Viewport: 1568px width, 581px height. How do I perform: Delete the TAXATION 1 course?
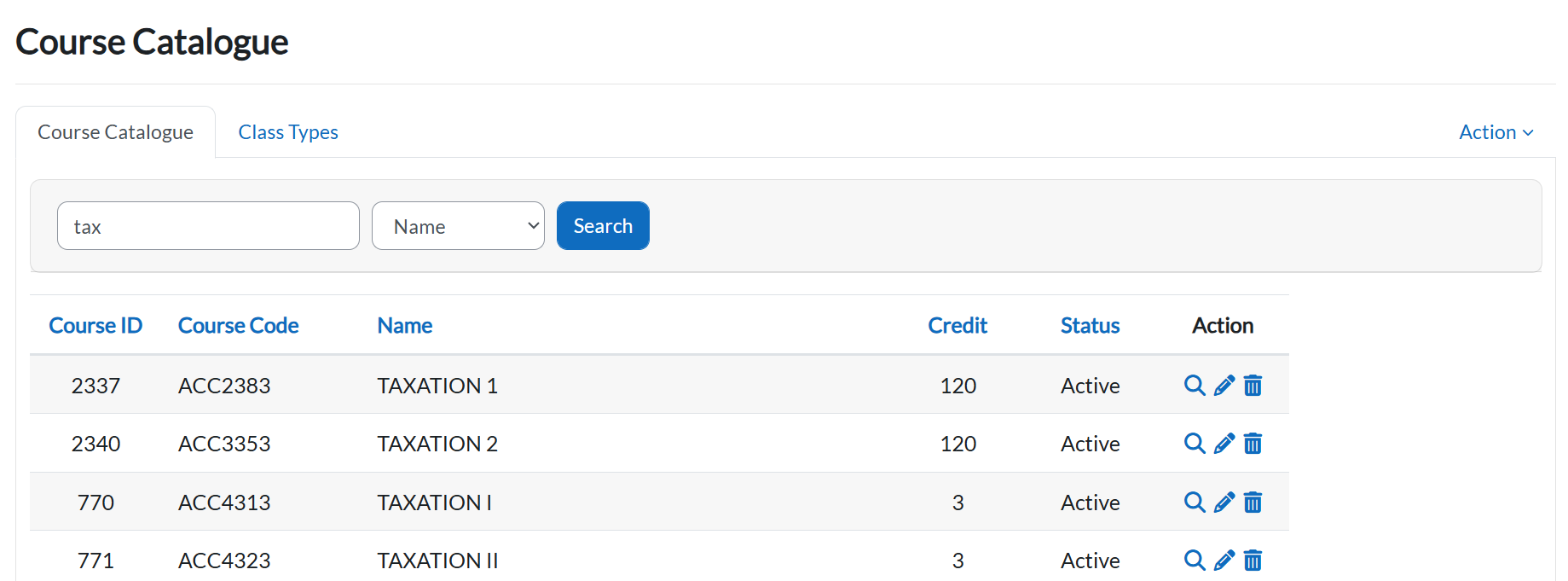tap(1253, 386)
